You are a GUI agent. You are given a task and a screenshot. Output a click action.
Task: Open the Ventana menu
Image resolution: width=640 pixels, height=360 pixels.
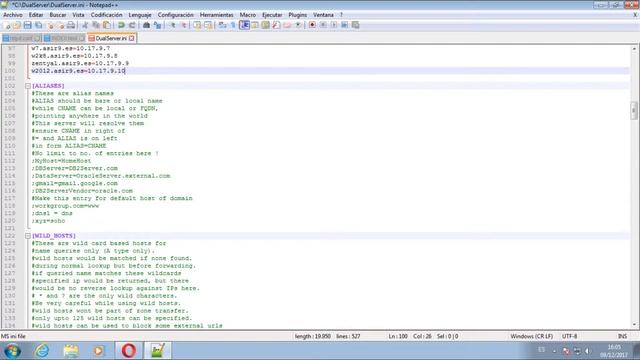(x=323, y=15)
